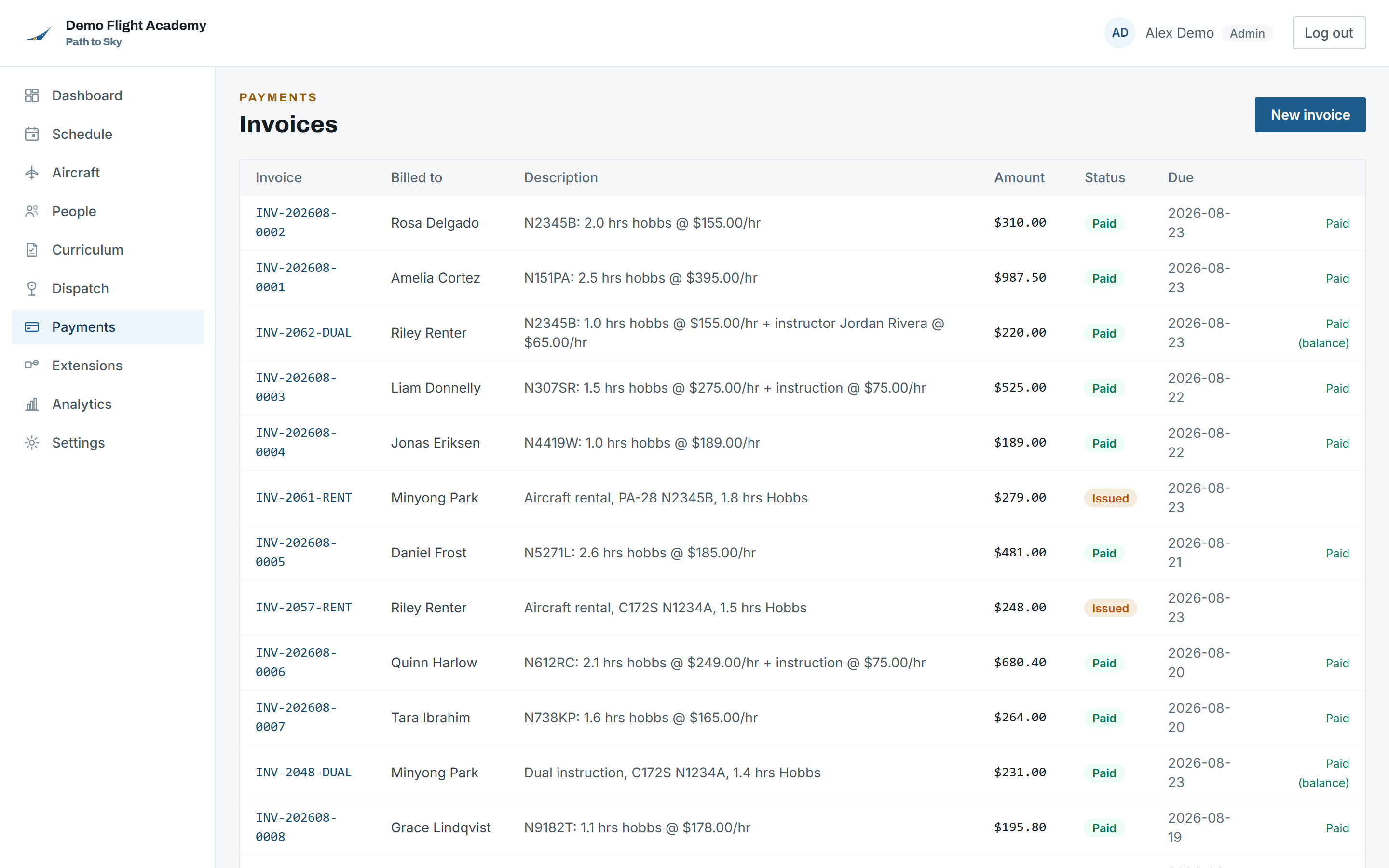Open the Dashboard menu item
This screenshot has width=1389, height=868.
click(108, 95)
